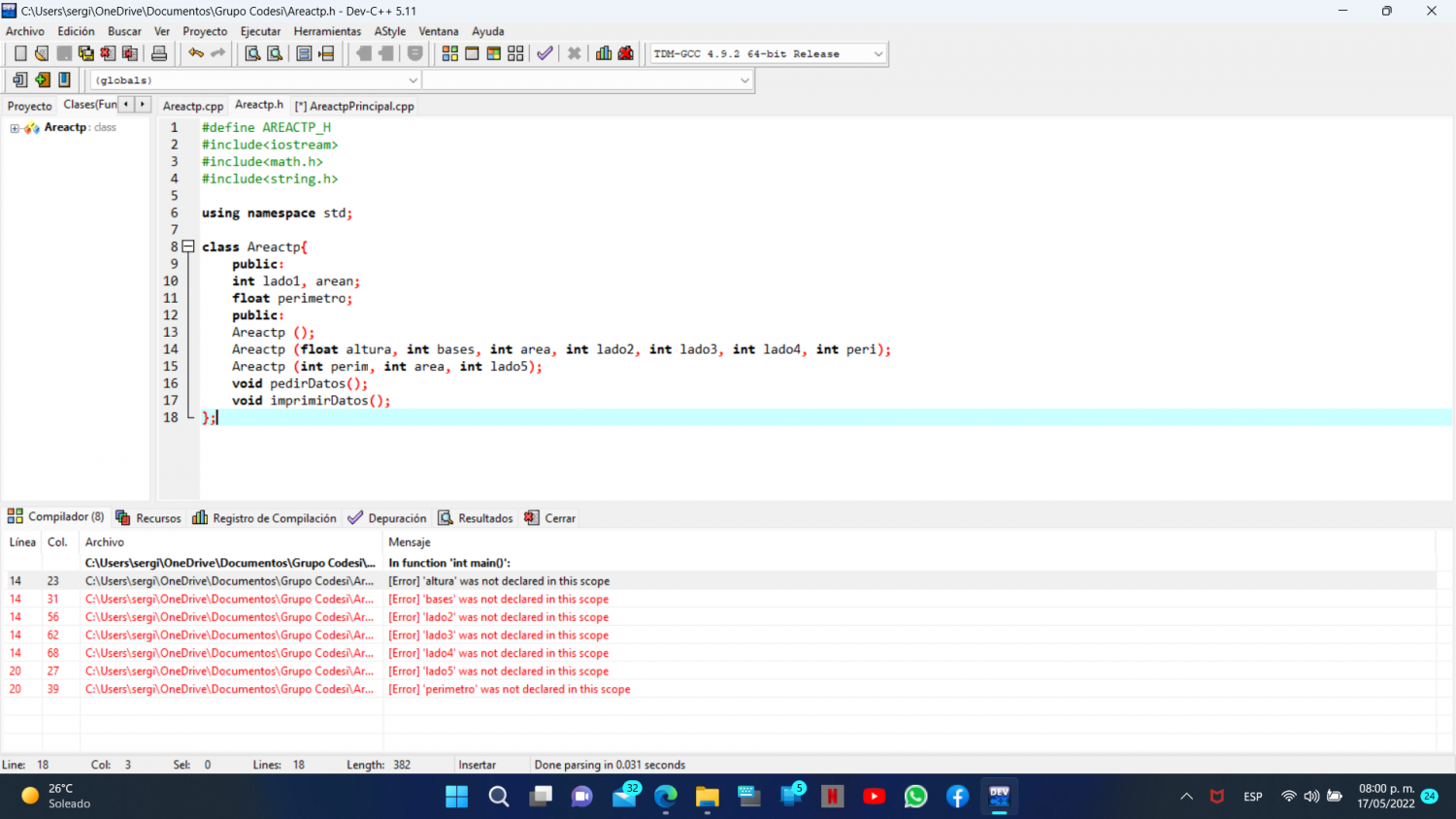Open File Explorer from taskbar

click(x=708, y=797)
